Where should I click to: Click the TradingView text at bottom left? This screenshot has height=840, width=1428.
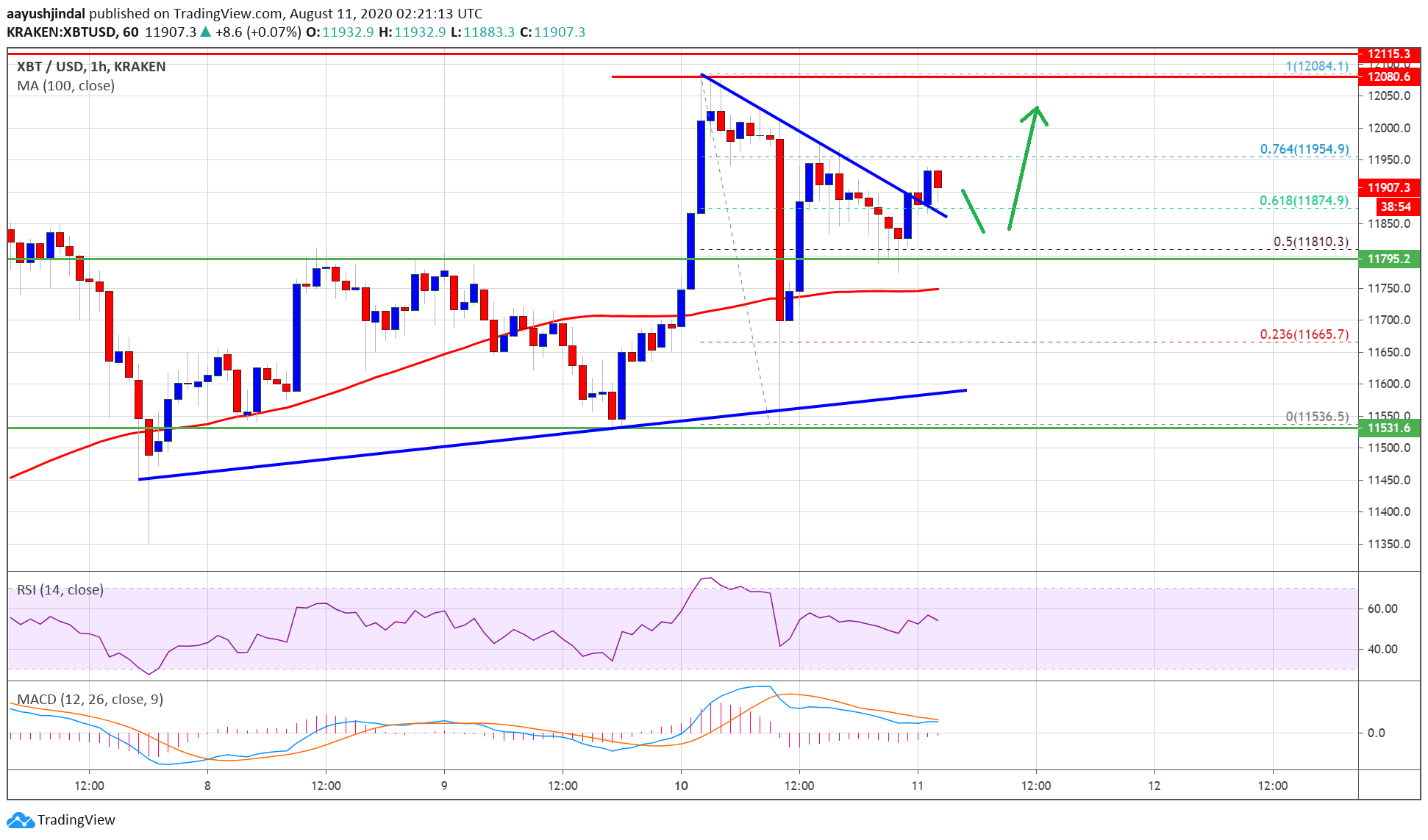[x=76, y=820]
